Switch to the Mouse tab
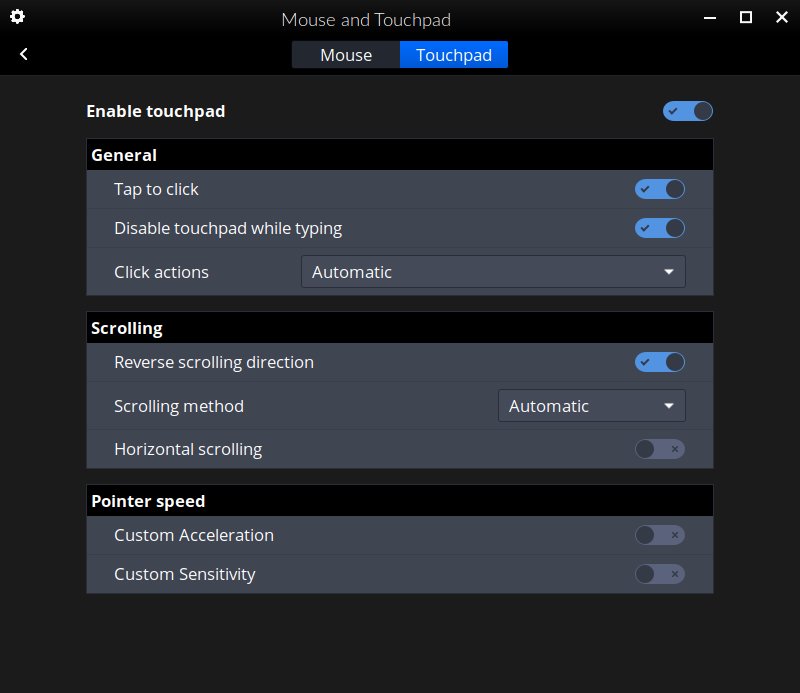The image size is (800, 693). pyautogui.click(x=346, y=55)
